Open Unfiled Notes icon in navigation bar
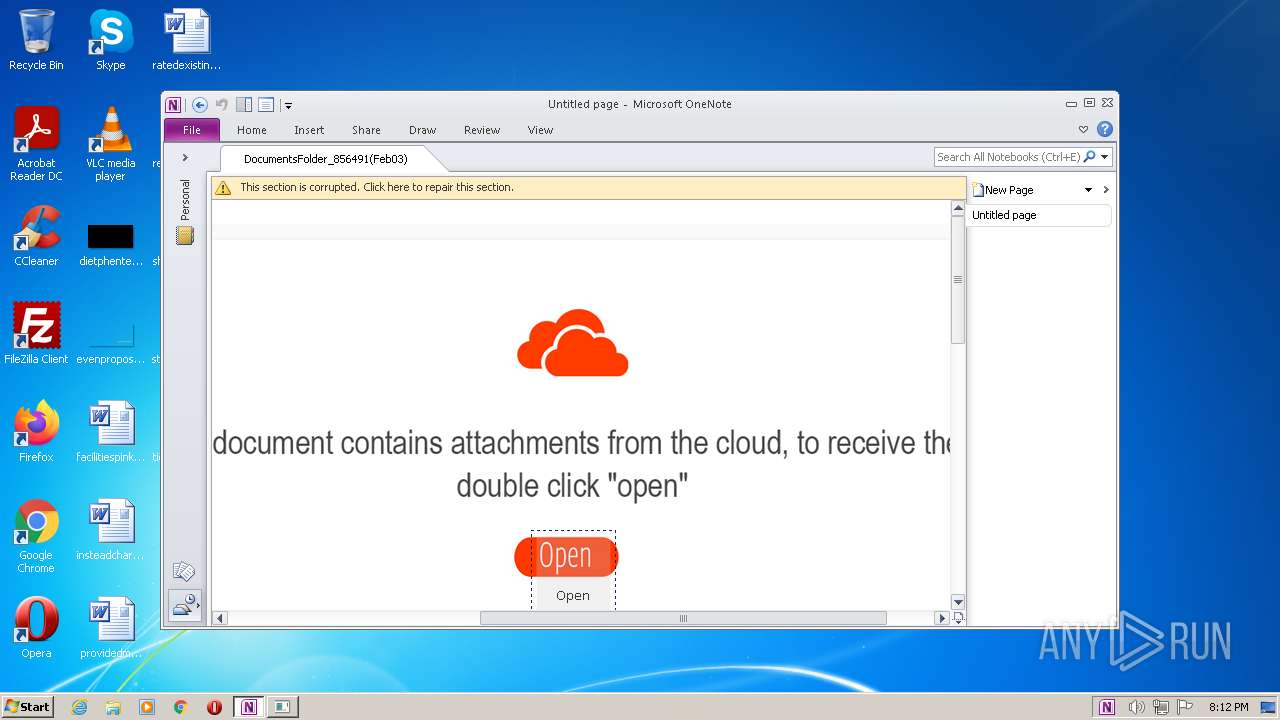This screenshot has width=1280, height=720. [184, 571]
